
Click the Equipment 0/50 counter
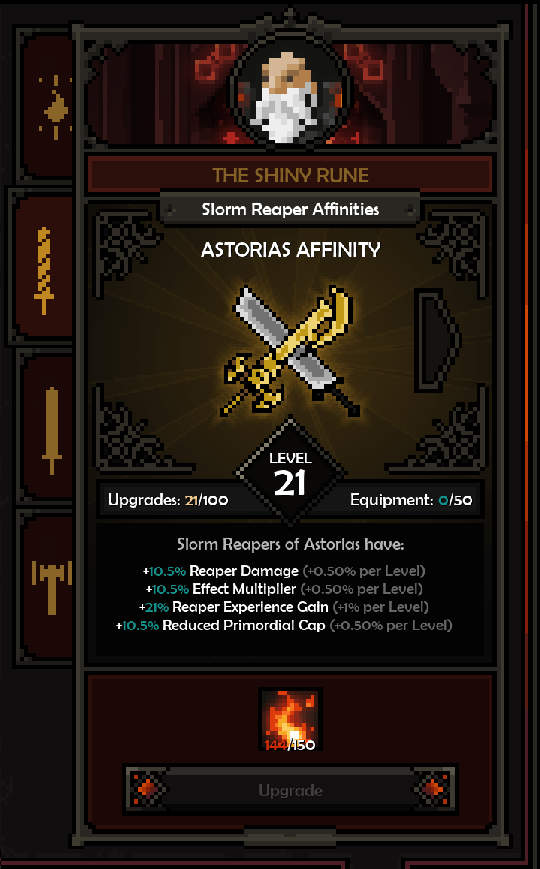pos(411,500)
